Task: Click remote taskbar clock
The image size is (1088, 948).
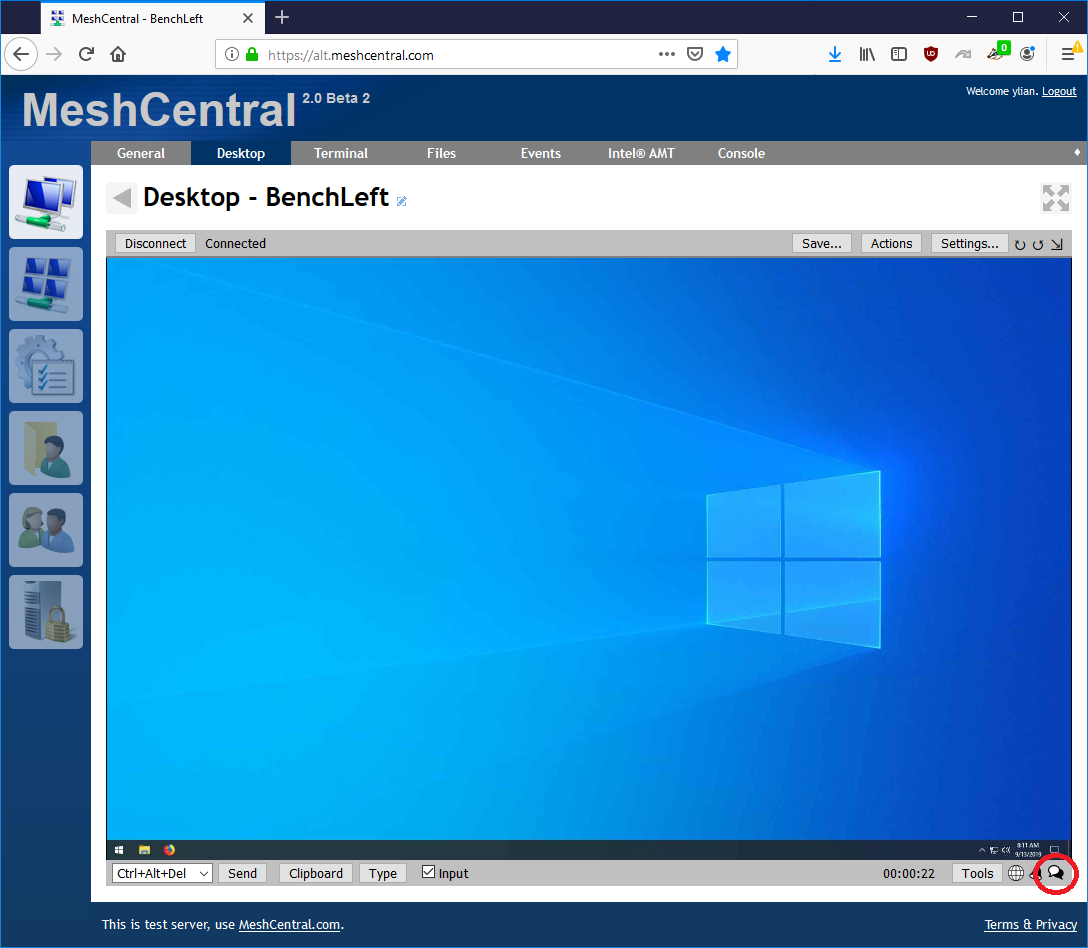Action: [1028, 849]
